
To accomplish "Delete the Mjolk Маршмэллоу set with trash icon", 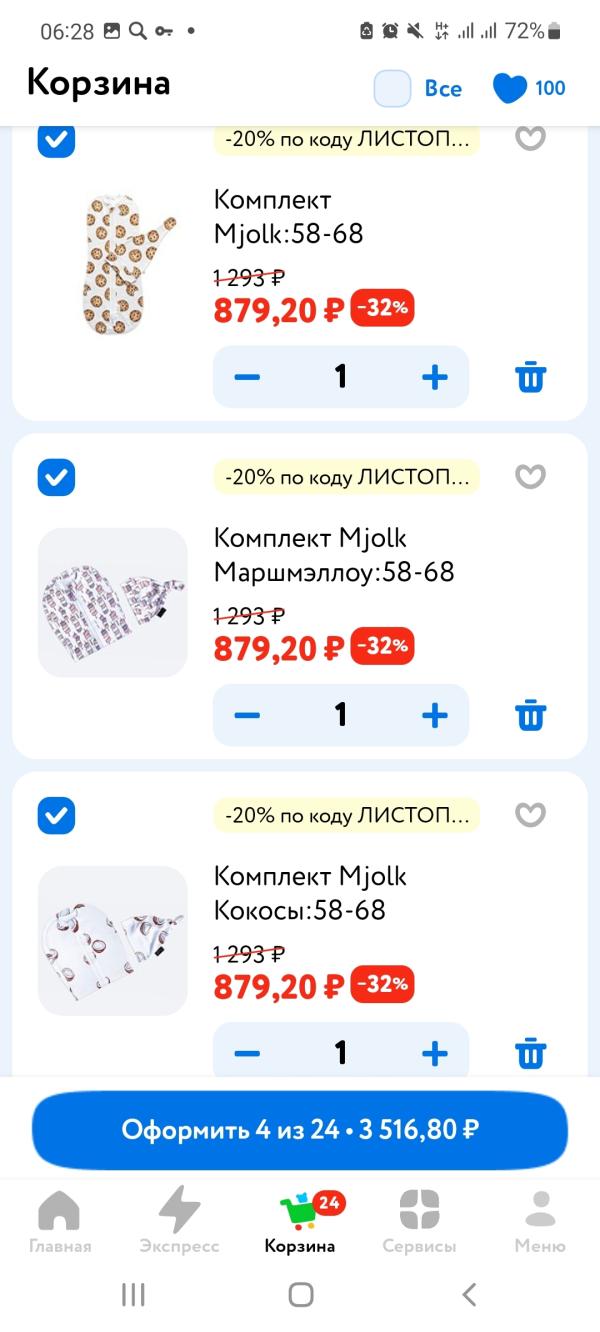I will point(530,716).
